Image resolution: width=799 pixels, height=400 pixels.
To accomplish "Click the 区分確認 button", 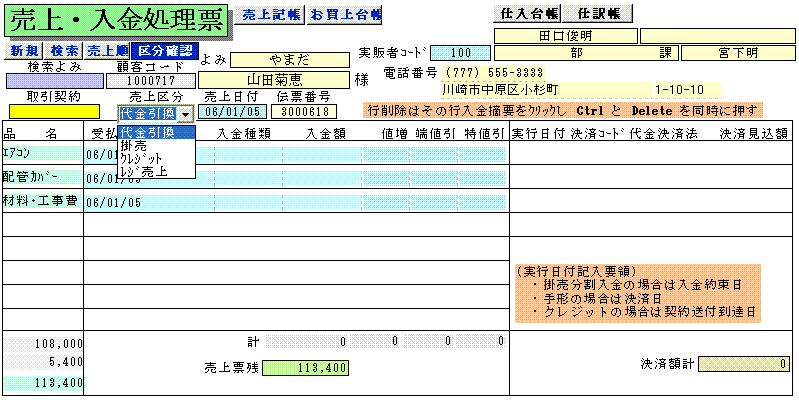I will point(165,50).
